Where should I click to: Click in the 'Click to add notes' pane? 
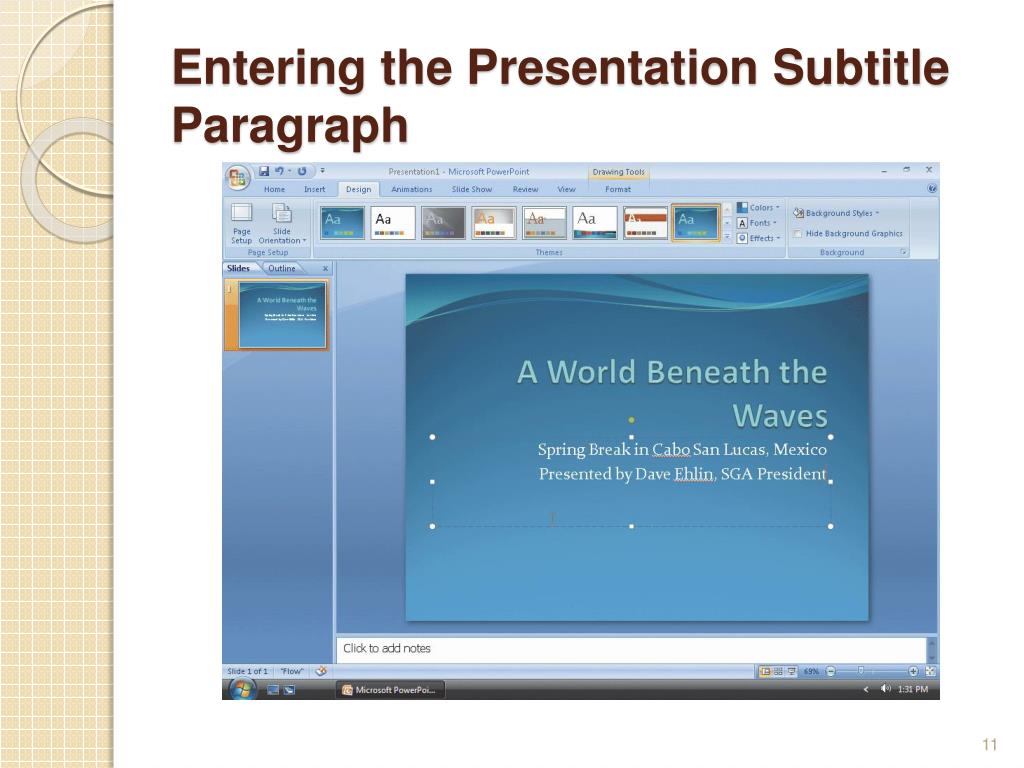point(631,648)
